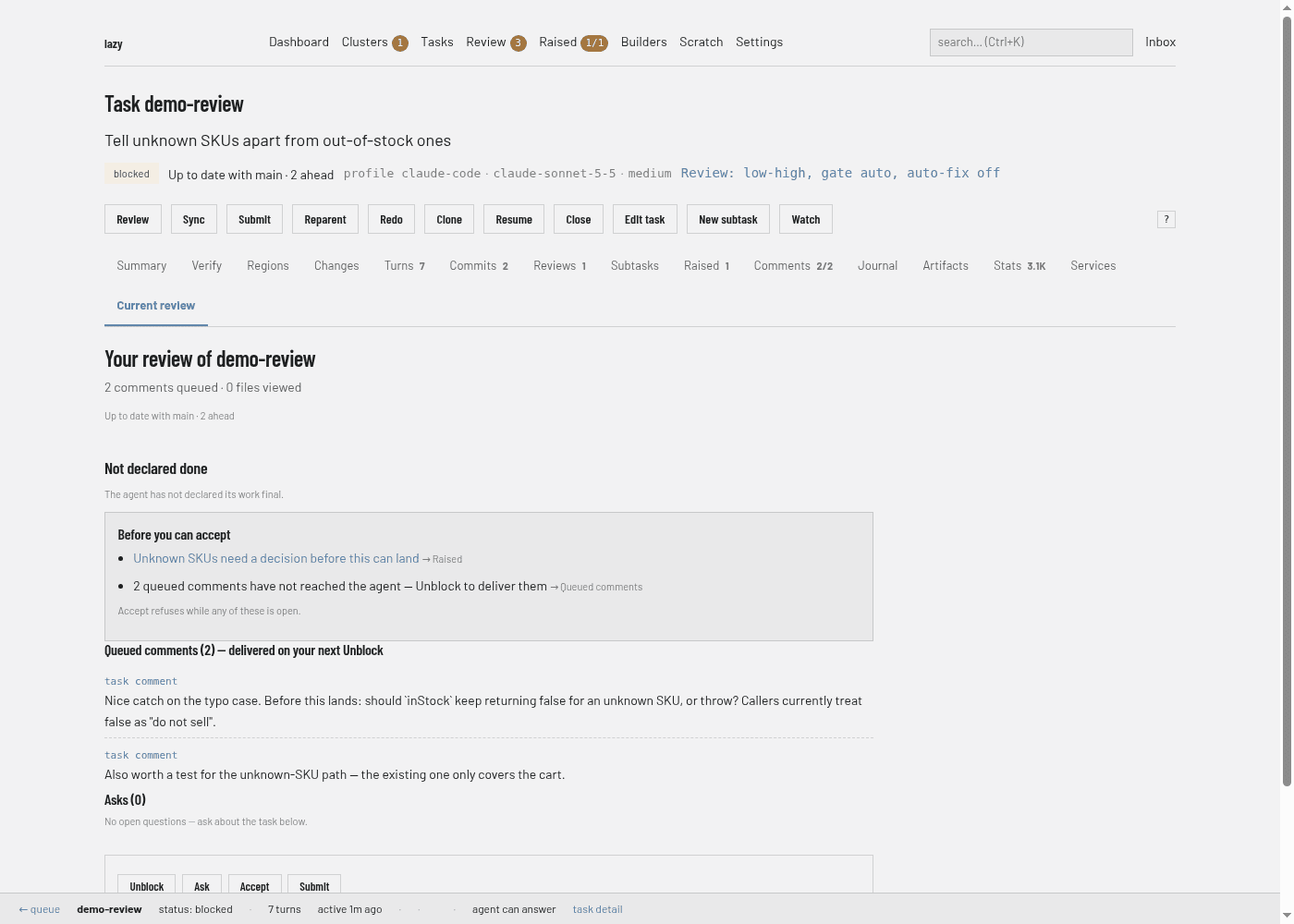Click the first 'task comment' label
The width and height of the screenshot is (1294, 924).
[x=140, y=681]
